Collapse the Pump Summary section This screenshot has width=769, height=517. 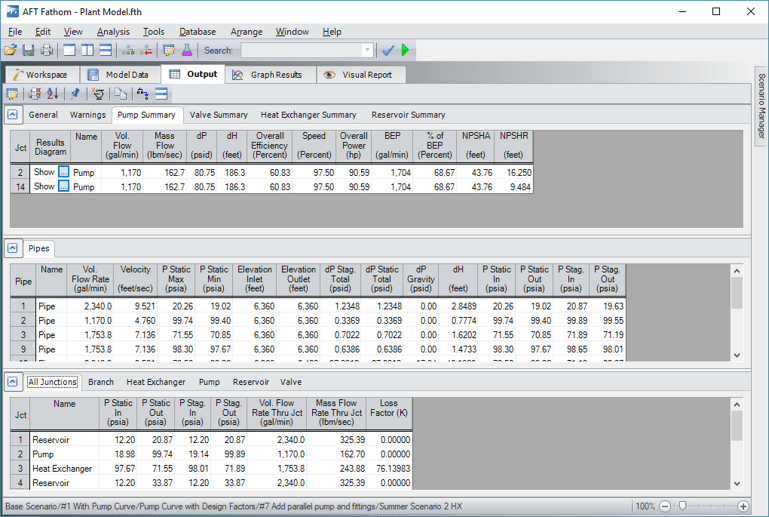click(x=13, y=115)
